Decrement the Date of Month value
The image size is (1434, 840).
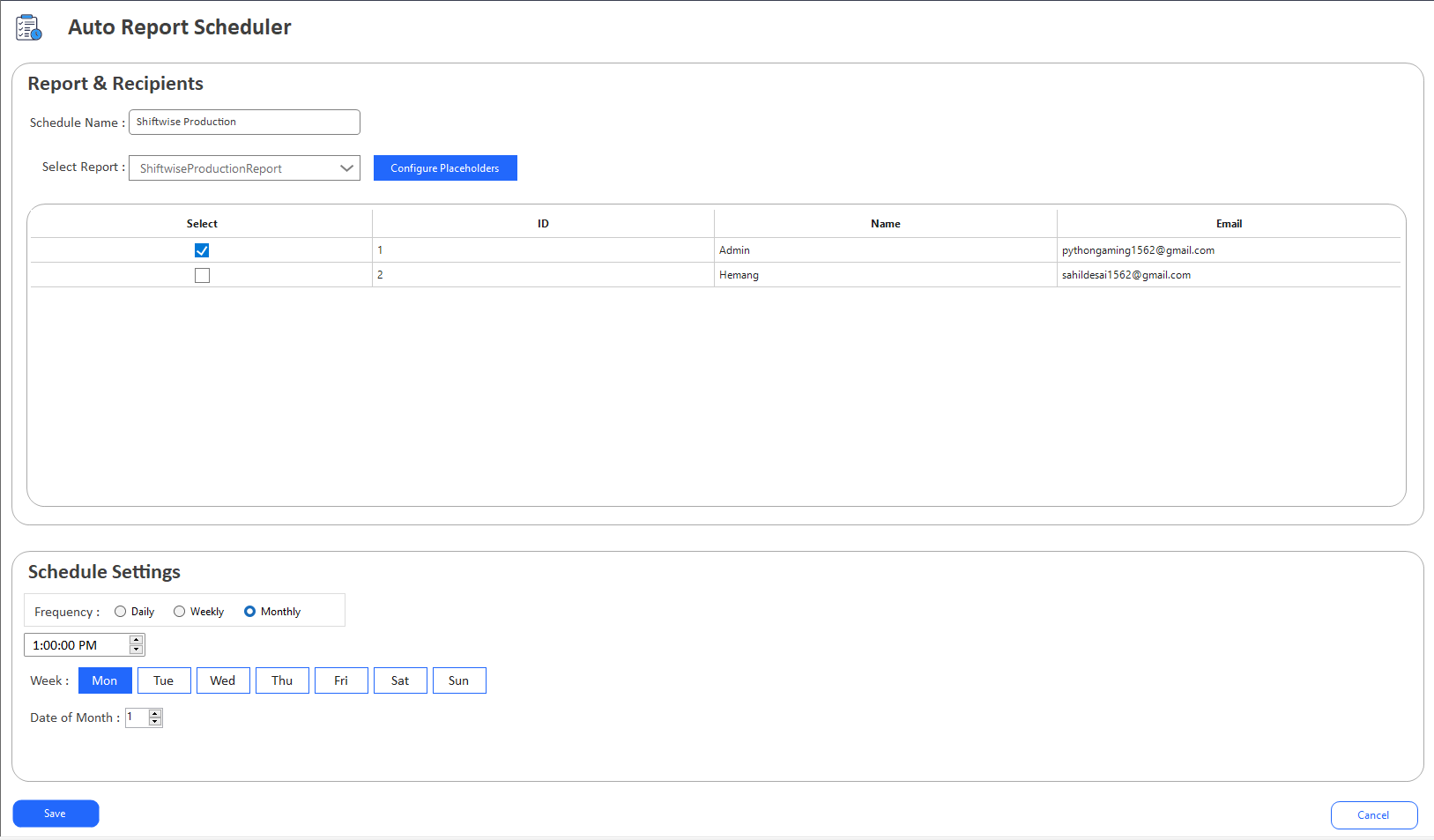tap(155, 722)
